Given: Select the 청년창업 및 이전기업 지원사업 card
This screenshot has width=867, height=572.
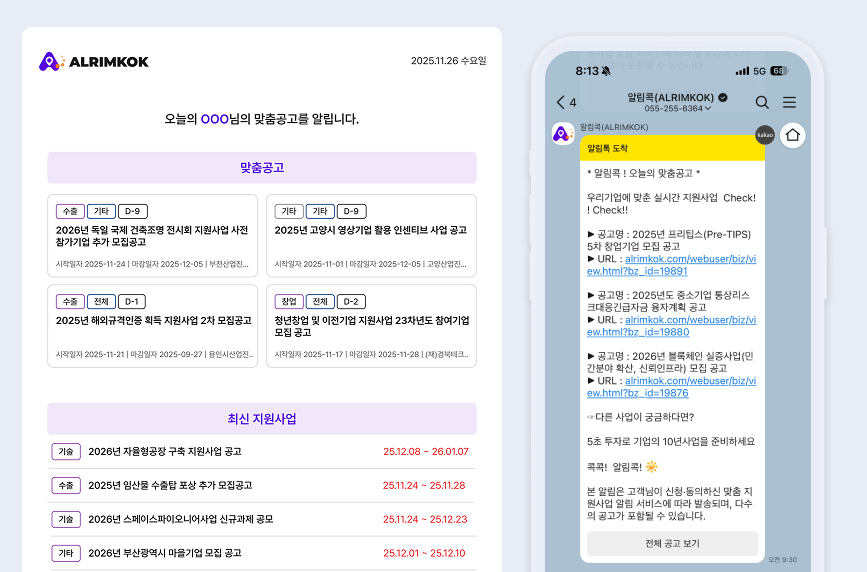Looking at the screenshot, I should [x=371, y=326].
